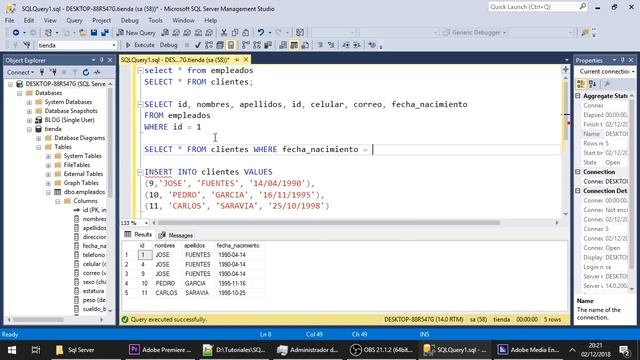Close the SQLQuery1.sql tab
Screen dimensions: 640x360
(x=246, y=60)
